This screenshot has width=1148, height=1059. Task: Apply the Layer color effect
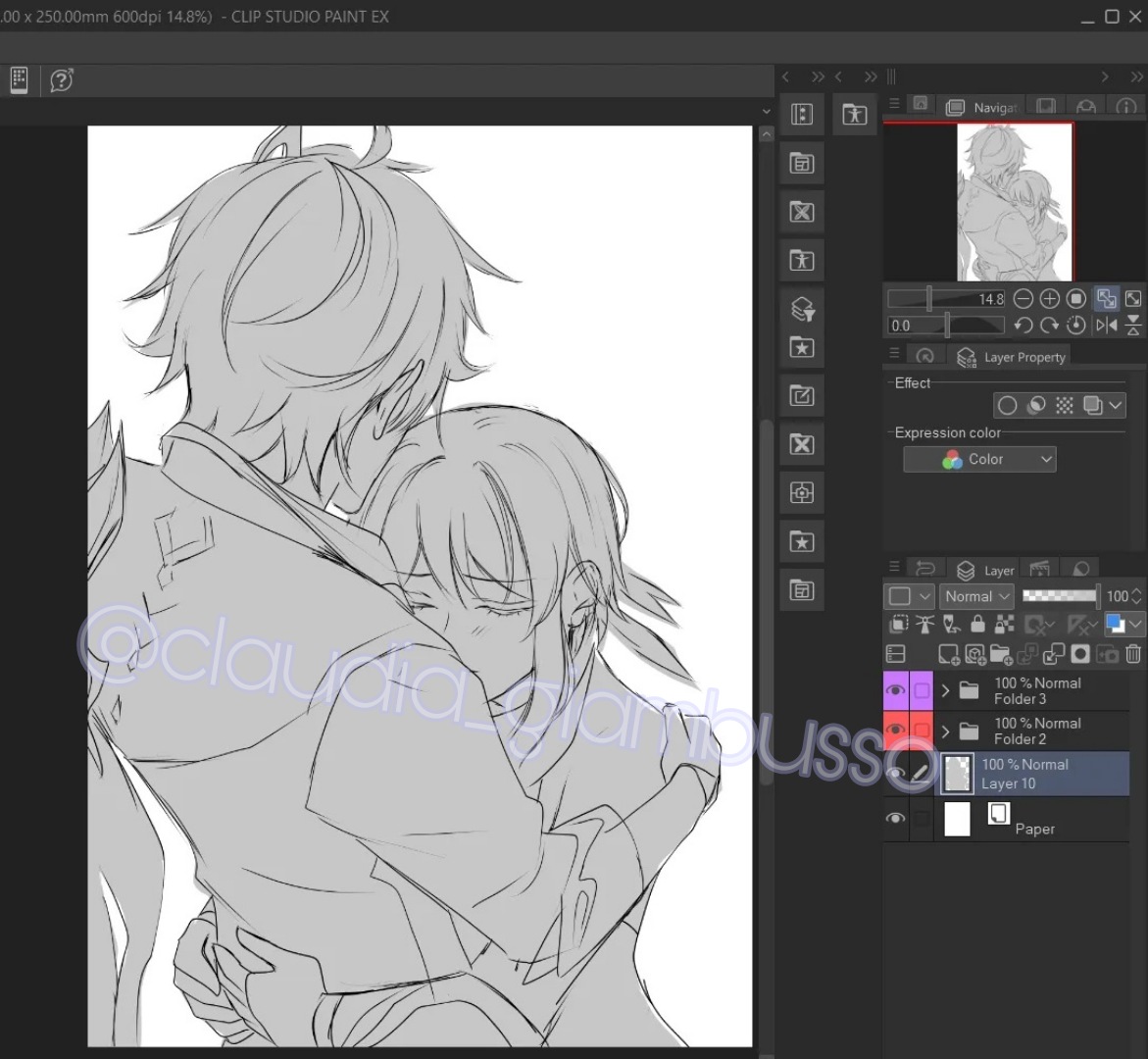click(1092, 406)
